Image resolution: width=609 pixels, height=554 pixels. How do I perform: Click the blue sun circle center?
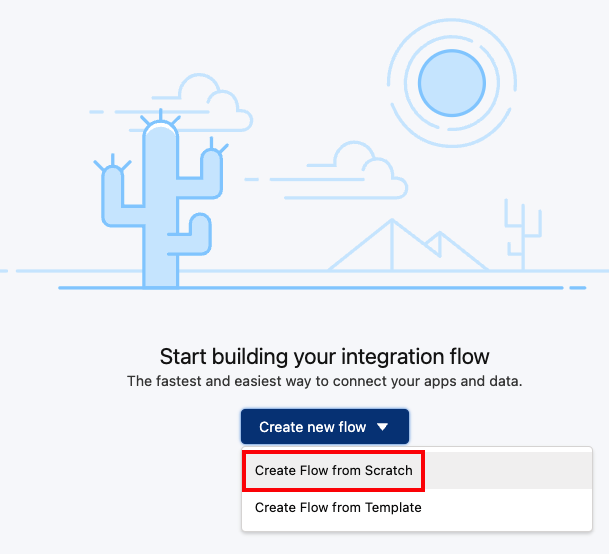pos(451,83)
